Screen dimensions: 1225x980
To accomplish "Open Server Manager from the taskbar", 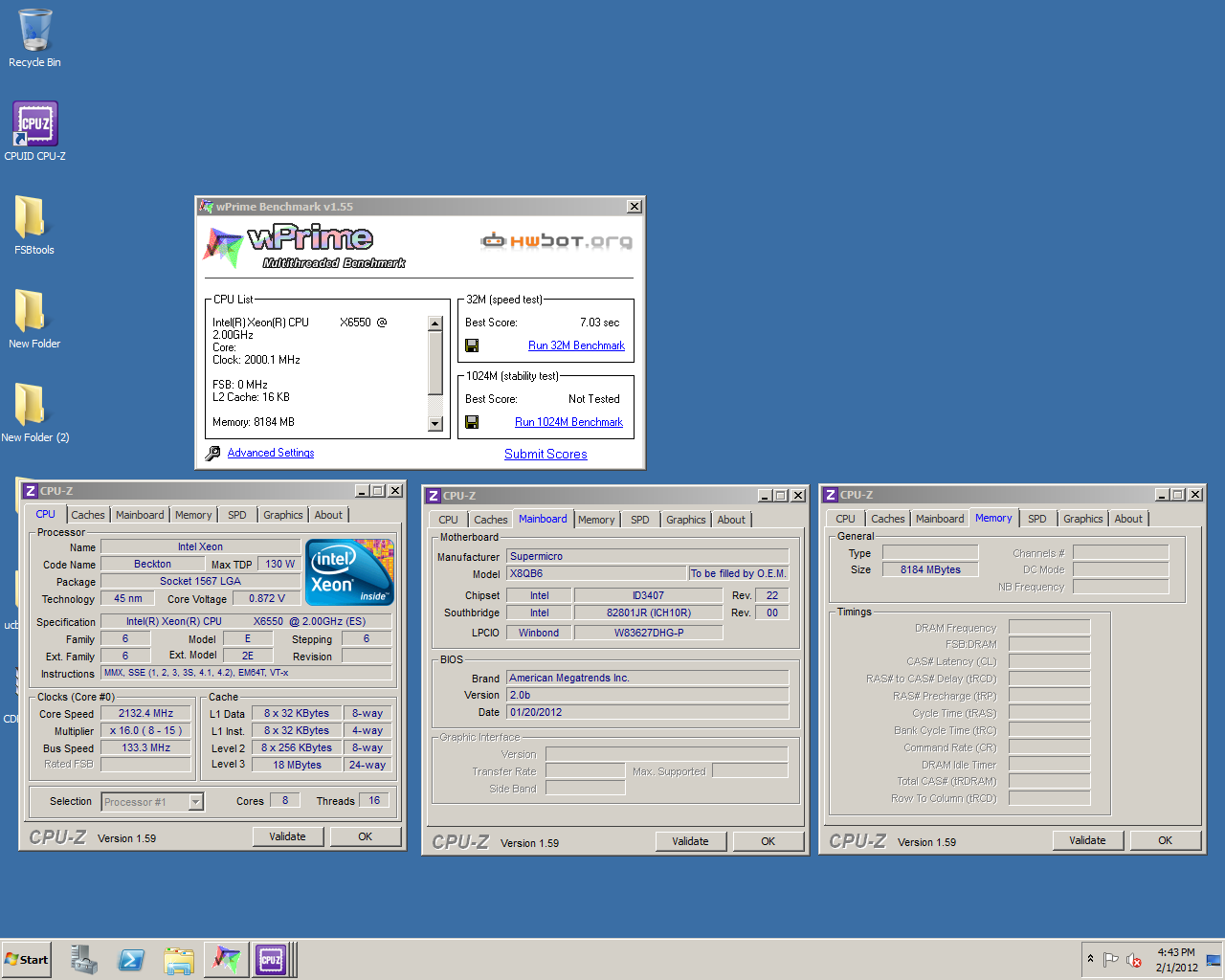I will coord(84,959).
